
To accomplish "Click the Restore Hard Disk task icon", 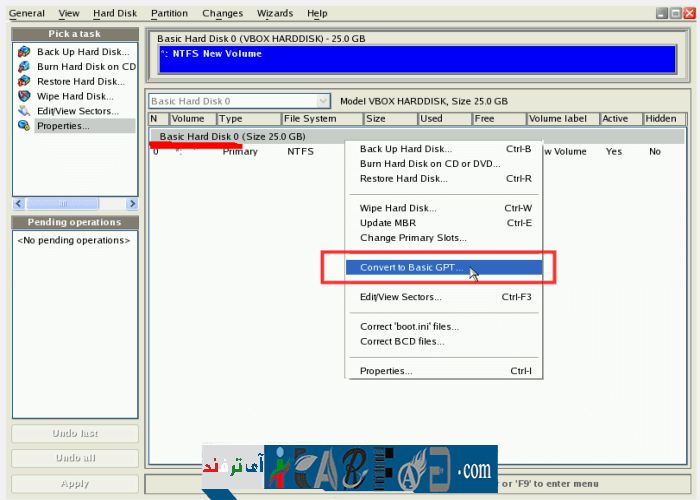I will (24, 81).
